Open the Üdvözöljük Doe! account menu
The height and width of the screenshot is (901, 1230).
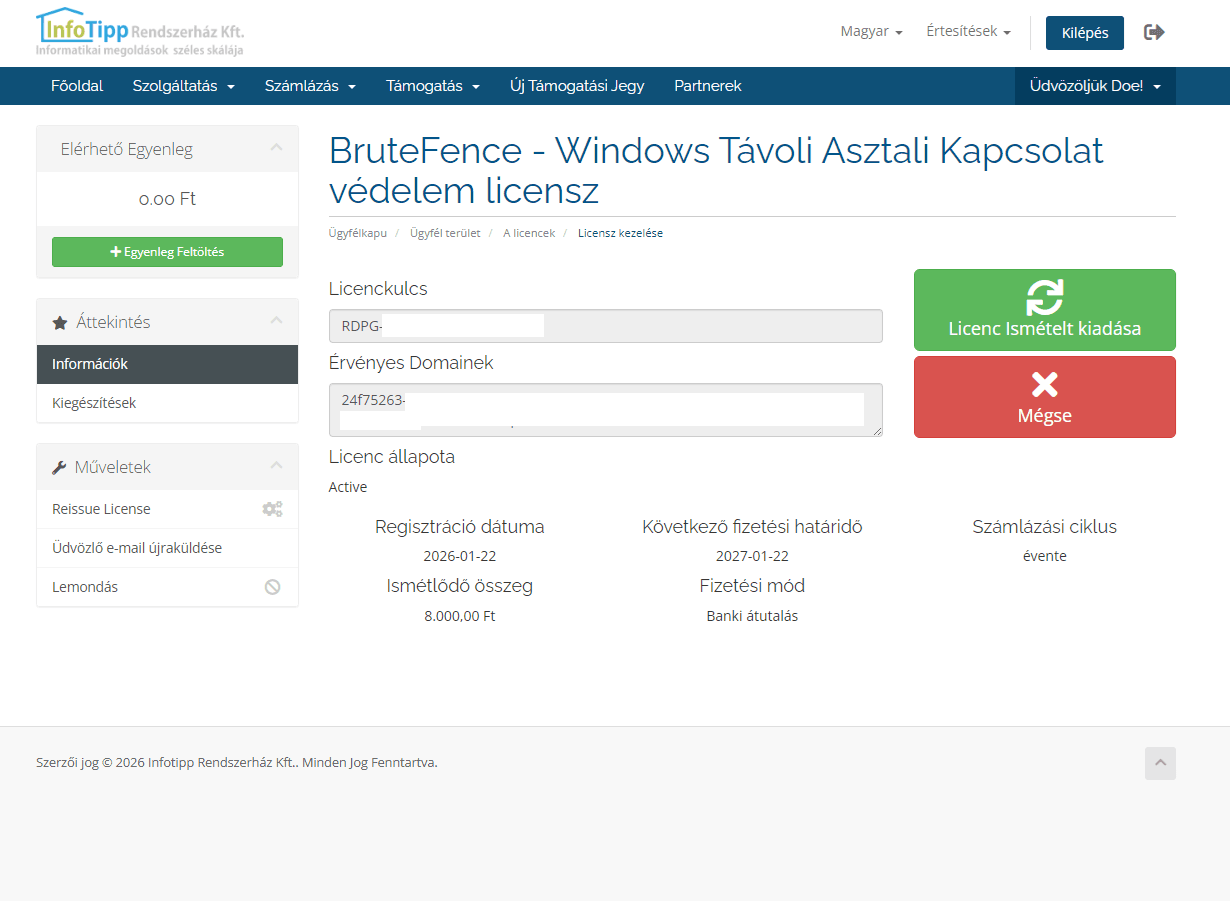point(1095,86)
